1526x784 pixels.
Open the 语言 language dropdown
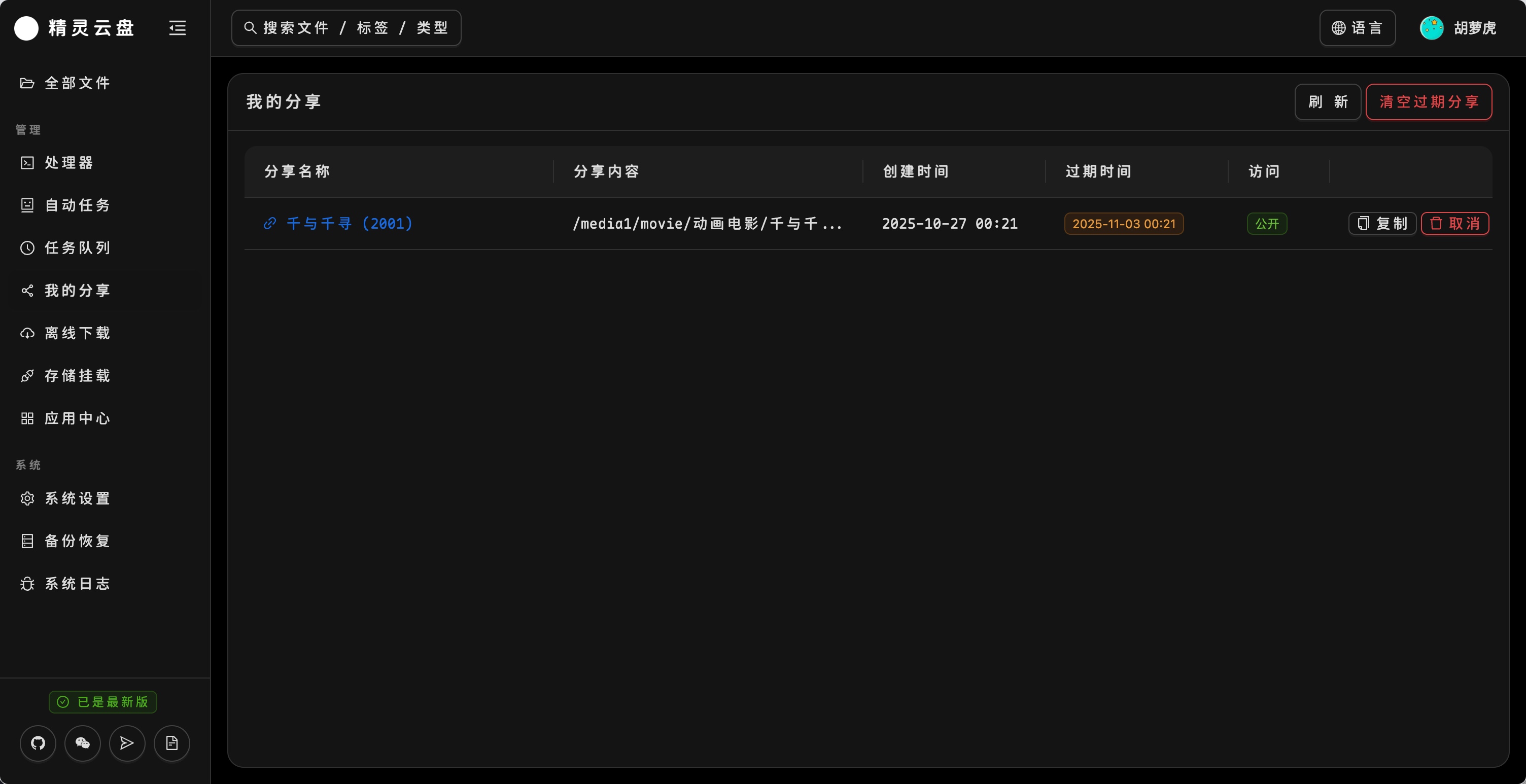click(x=1357, y=28)
